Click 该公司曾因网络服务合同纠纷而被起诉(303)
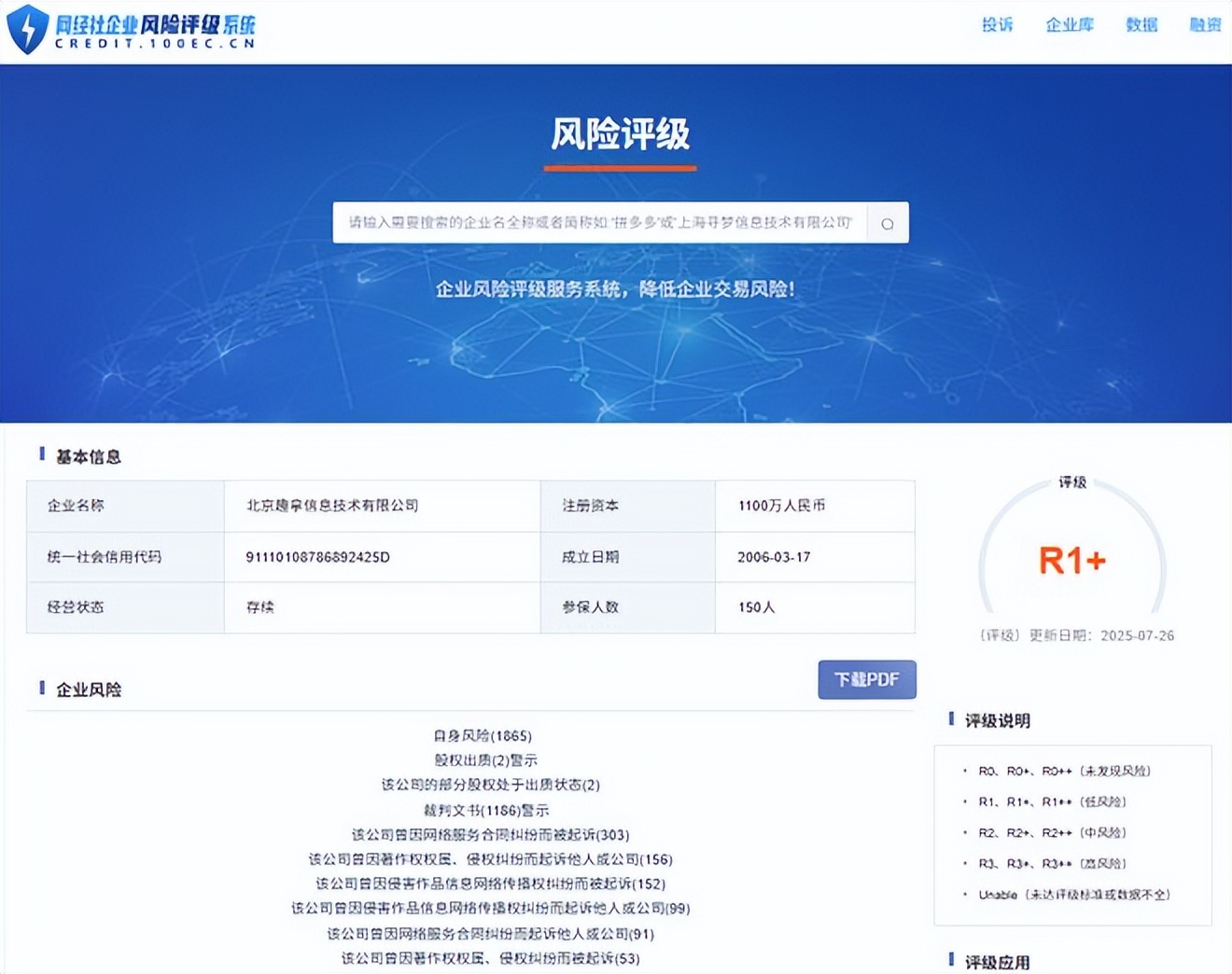 [490, 835]
